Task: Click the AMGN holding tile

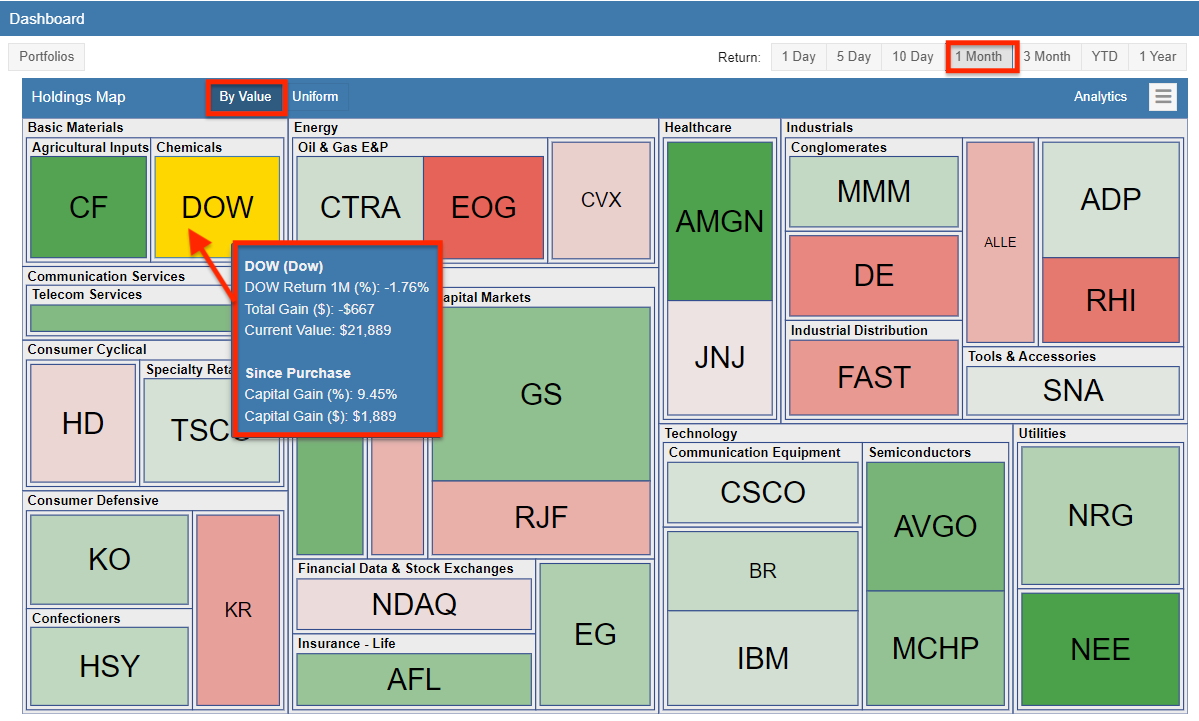Action: (720, 221)
